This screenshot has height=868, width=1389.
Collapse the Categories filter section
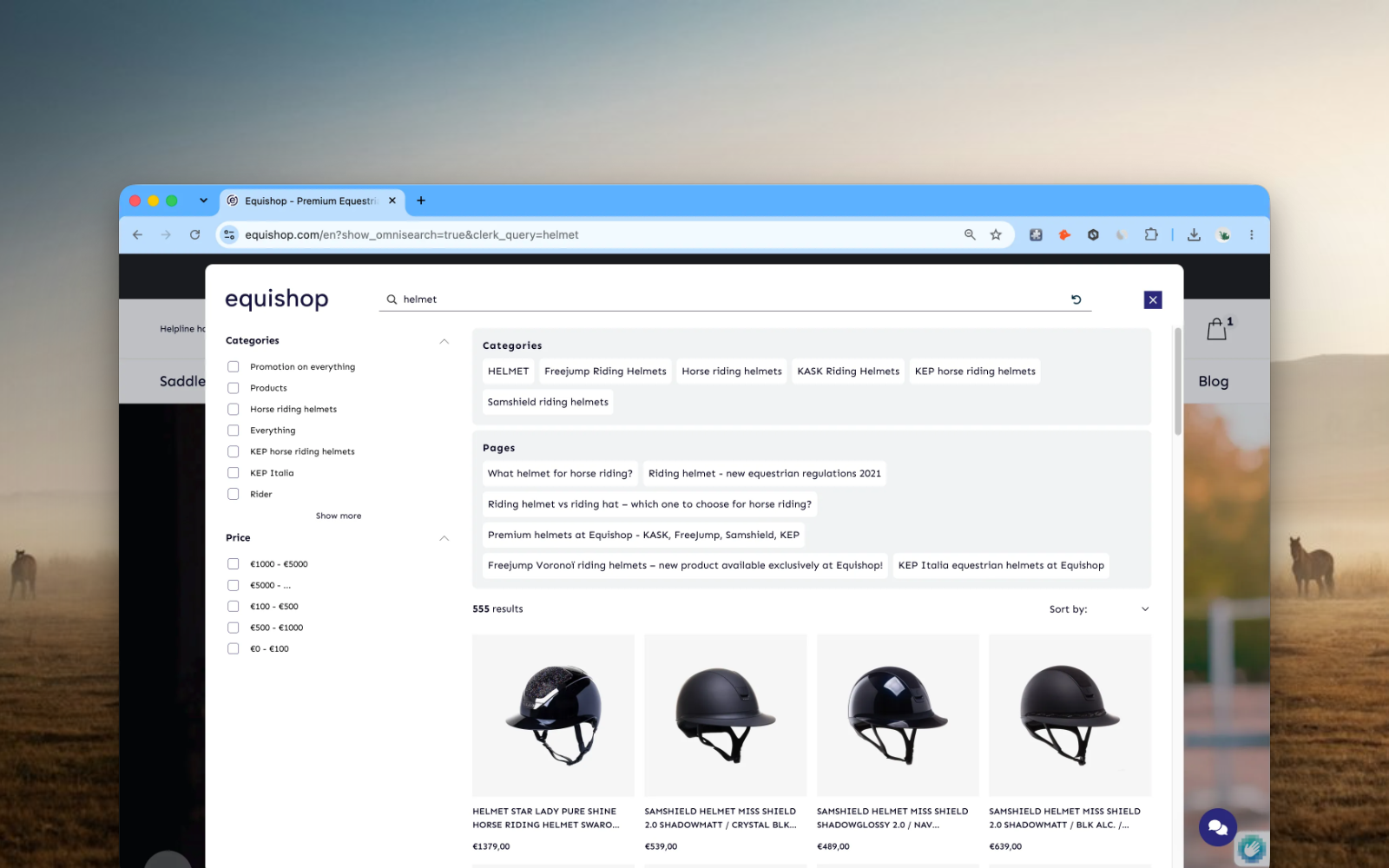click(x=444, y=341)
